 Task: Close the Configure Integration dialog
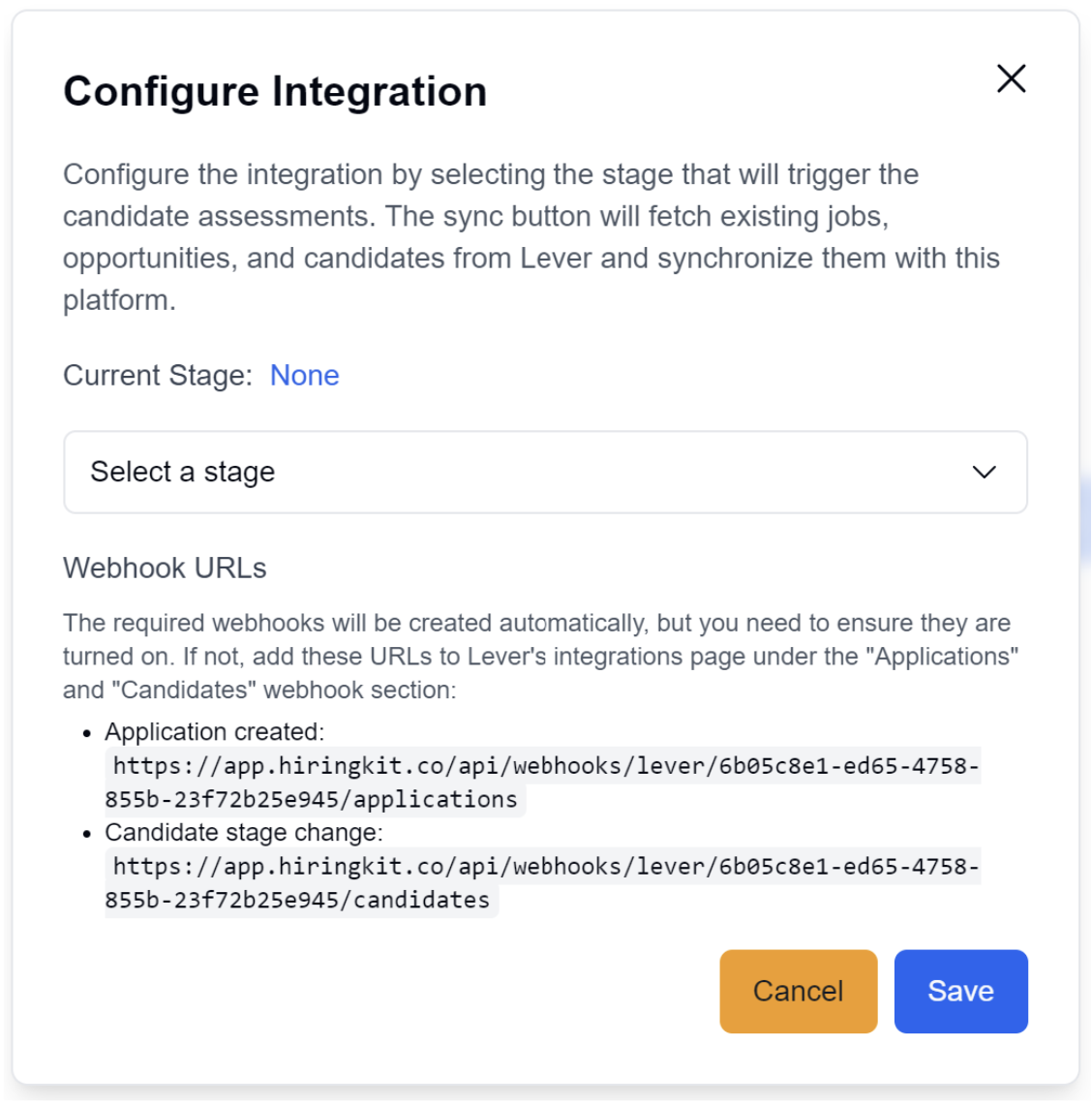click(x=1011, y=78)
